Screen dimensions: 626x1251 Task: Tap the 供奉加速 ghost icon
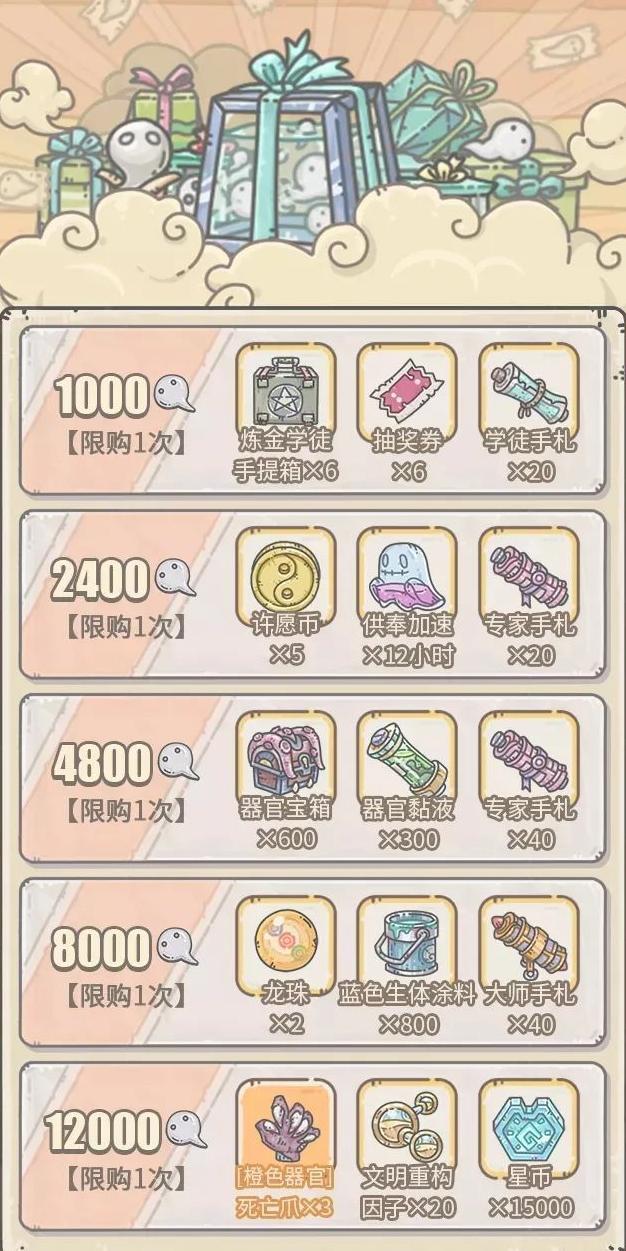[407, 577]
